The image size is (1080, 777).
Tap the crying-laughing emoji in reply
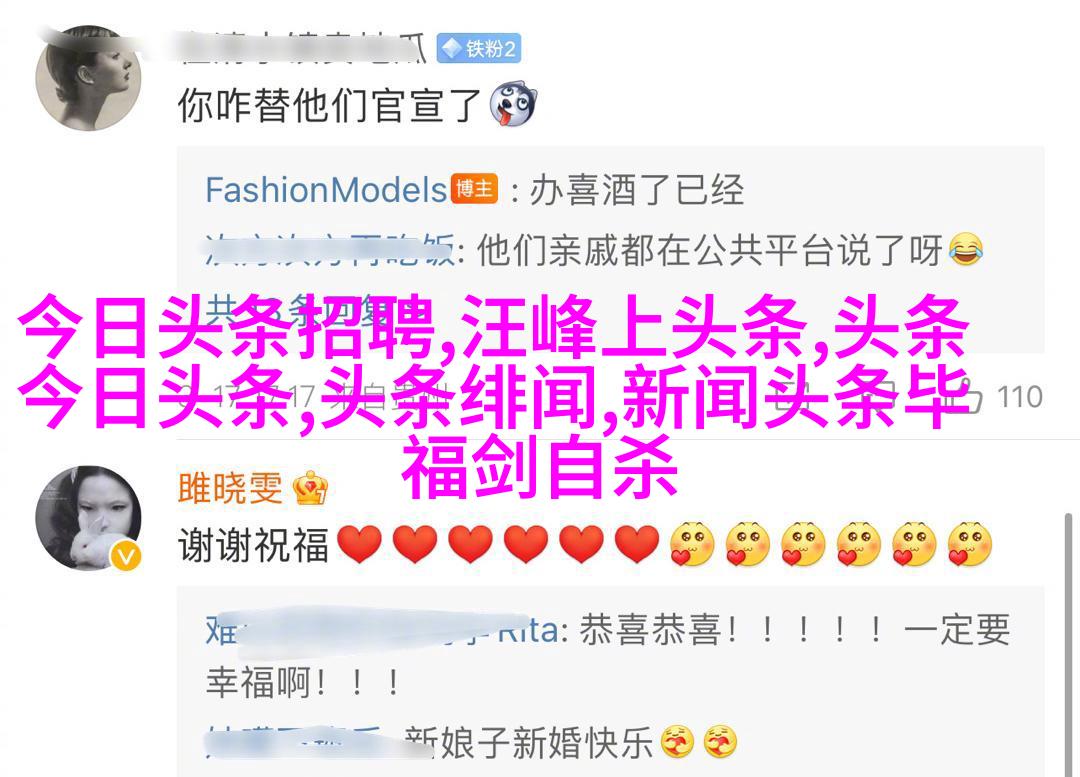pyautogui.click(x=966, y=249)
